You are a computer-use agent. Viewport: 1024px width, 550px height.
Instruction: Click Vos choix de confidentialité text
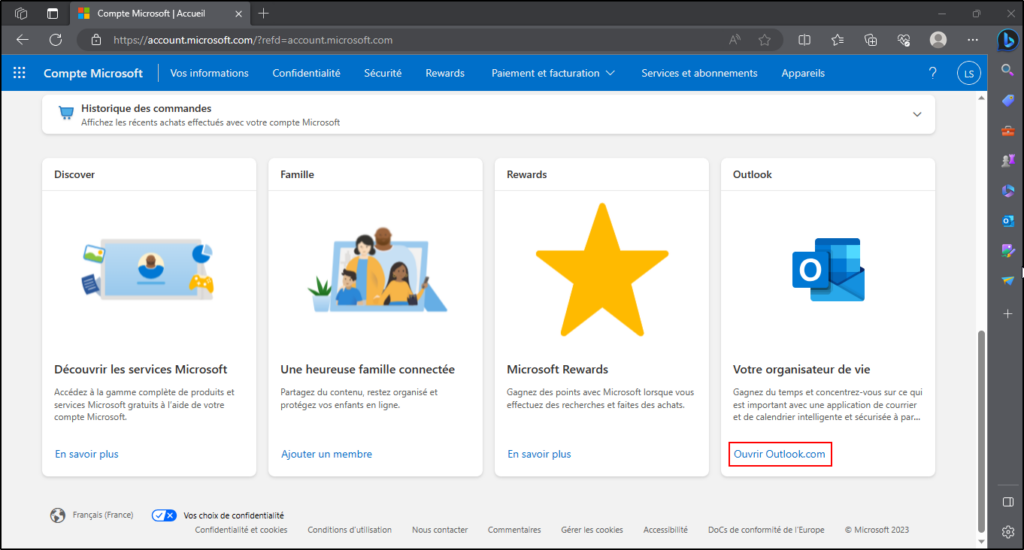234,515
